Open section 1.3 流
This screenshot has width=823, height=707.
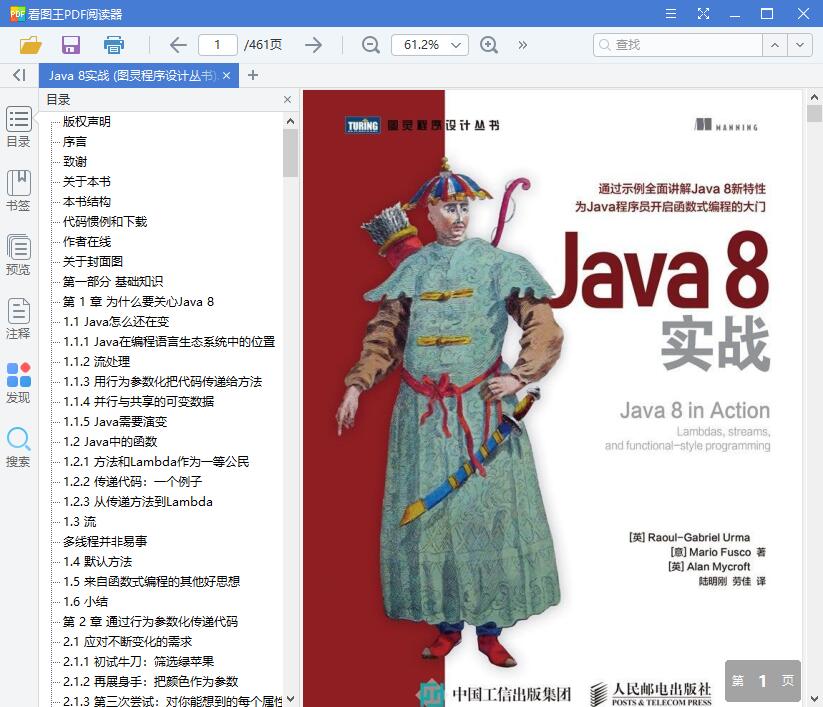[x=80, y=522]
